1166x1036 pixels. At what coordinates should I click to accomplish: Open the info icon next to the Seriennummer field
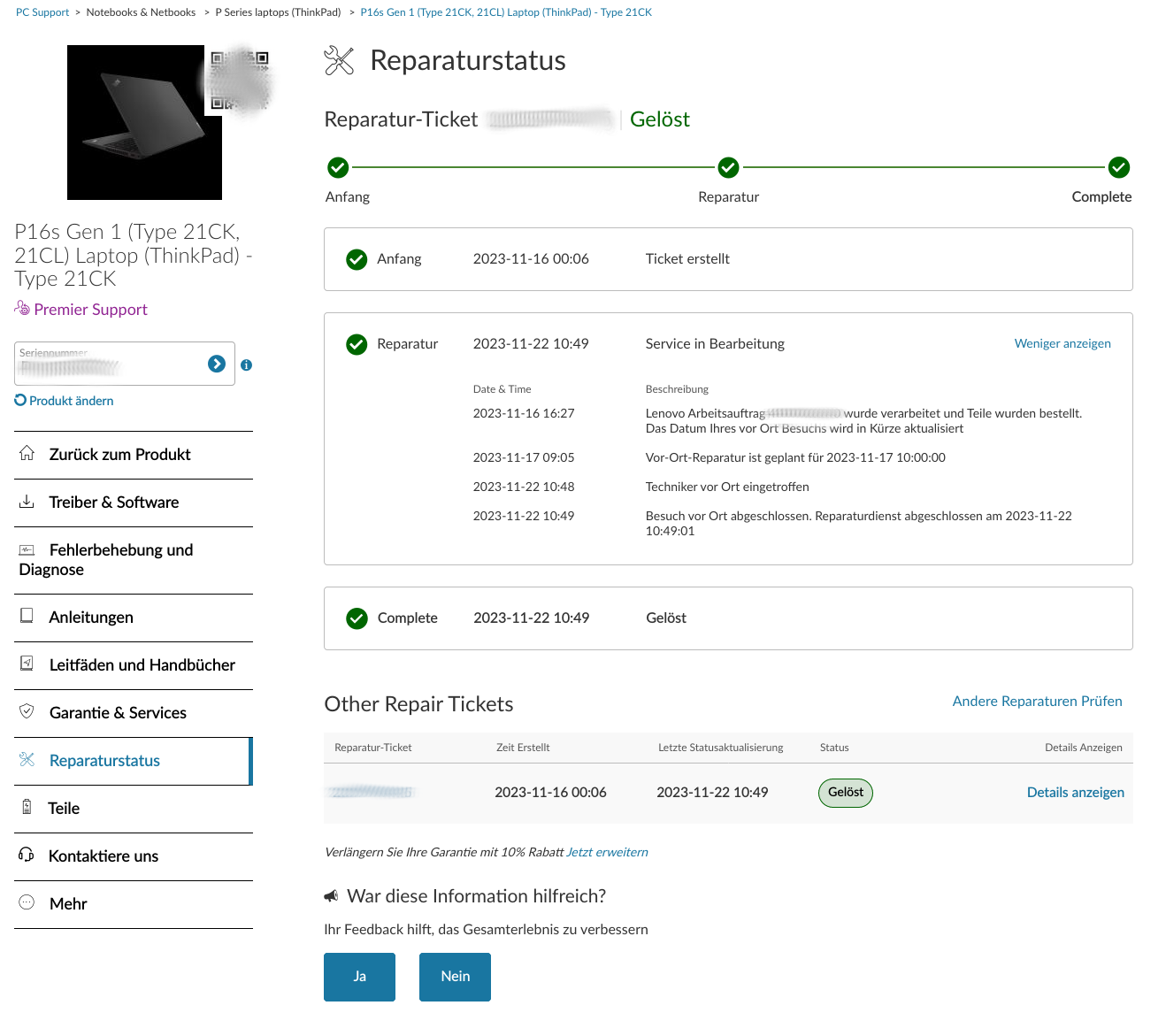tap(246, 365)
